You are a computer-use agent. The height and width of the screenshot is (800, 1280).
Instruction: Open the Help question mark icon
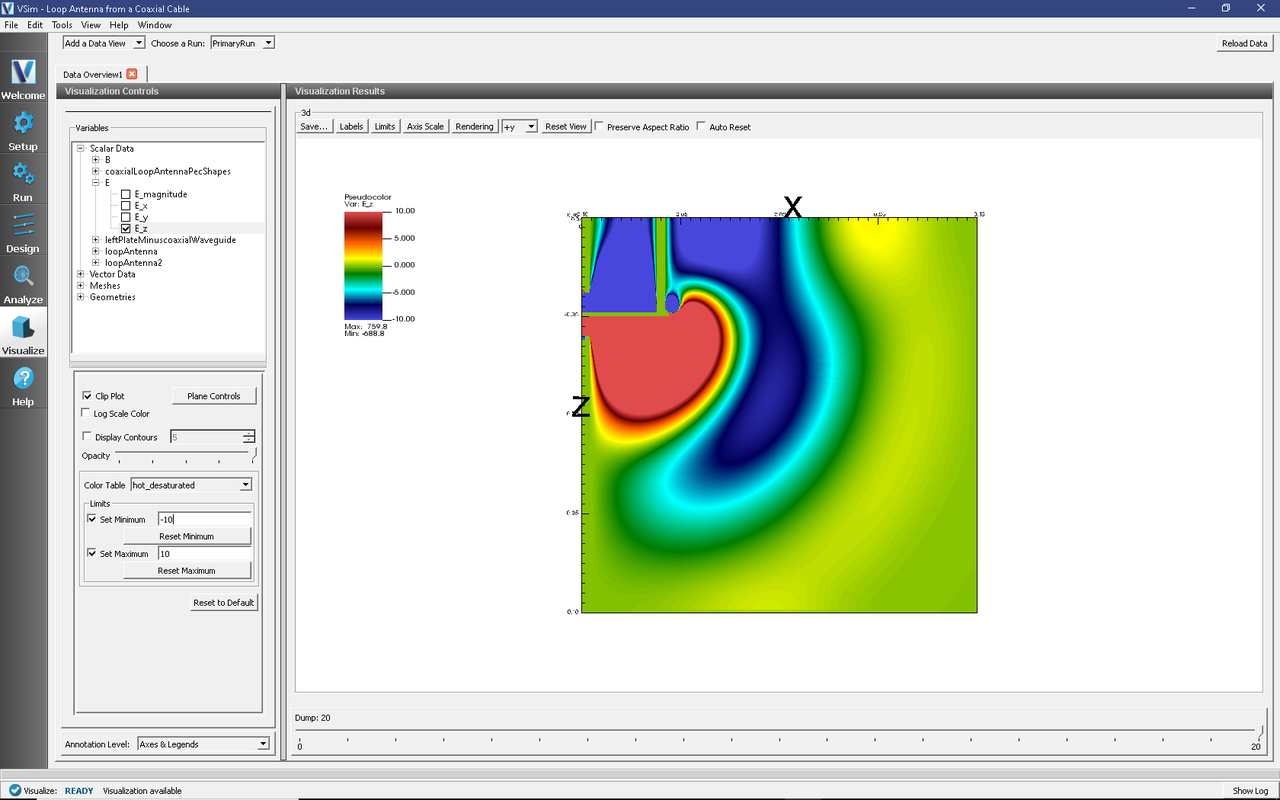coord(23,385)
